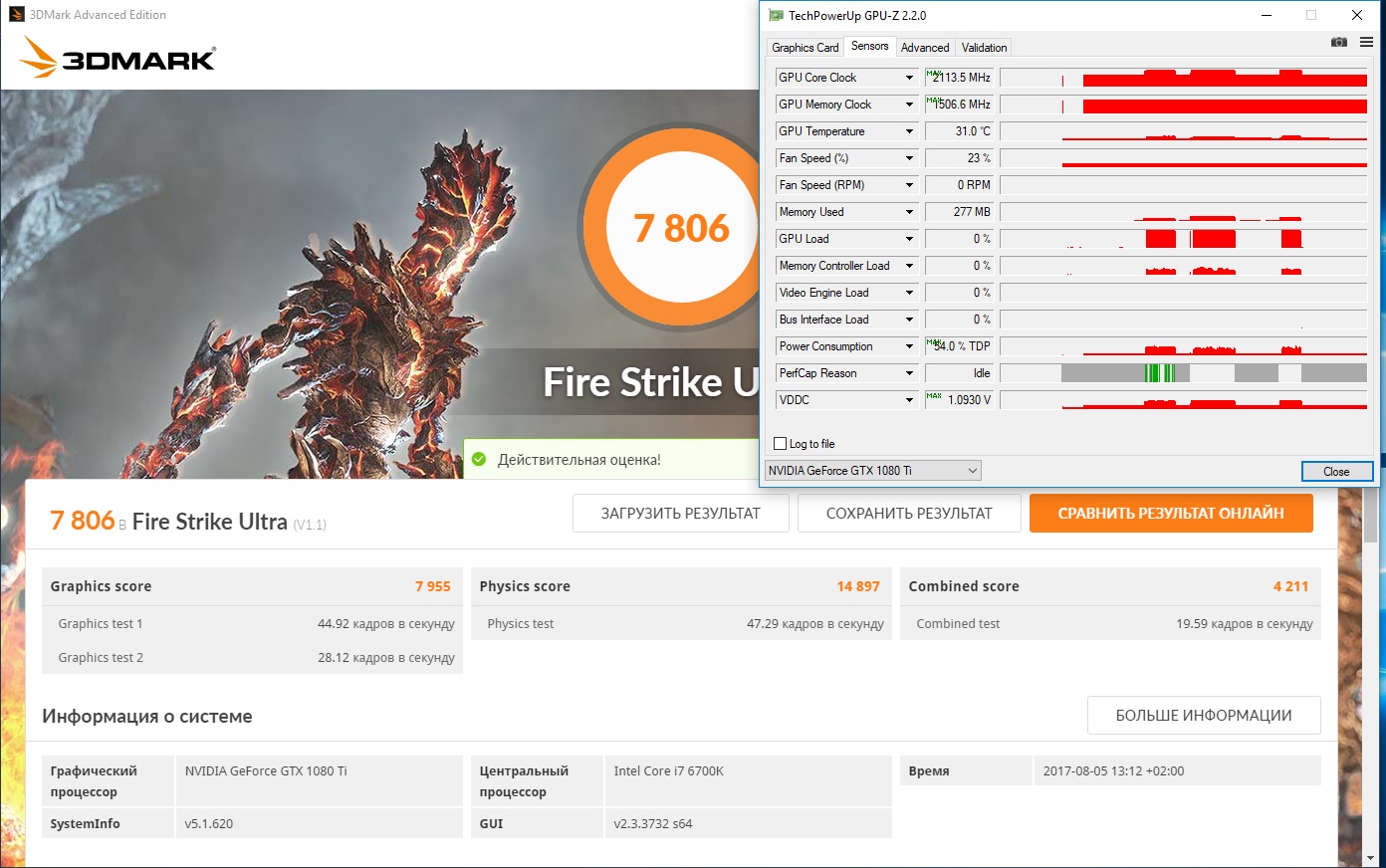Click the Действительная оценка! message
The image size is (1386, 868).
(579, 460)
